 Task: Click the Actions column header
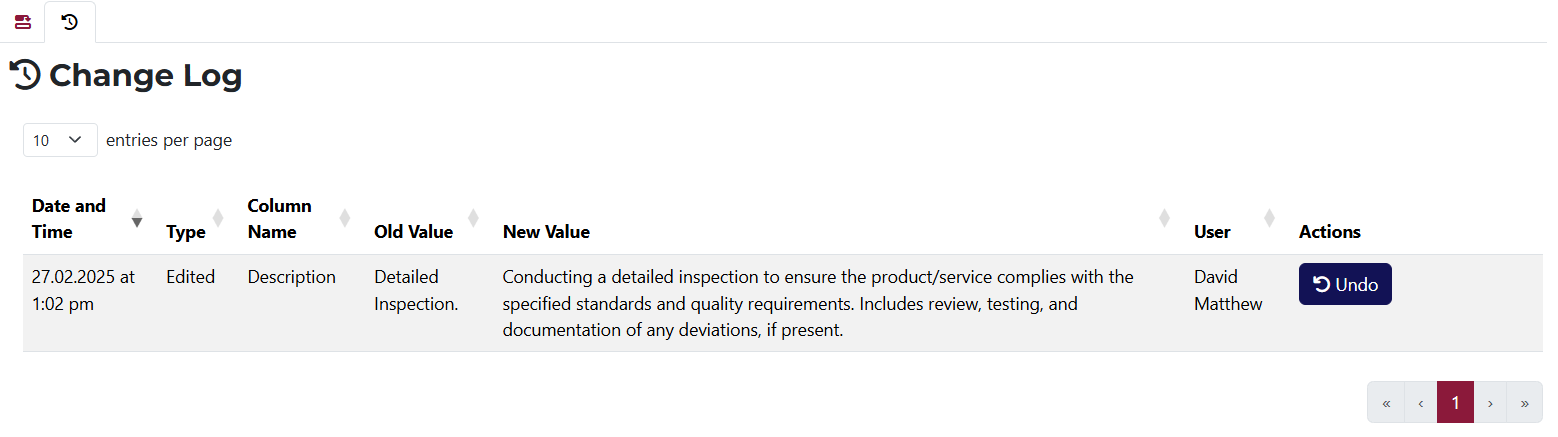point(1329,232)
